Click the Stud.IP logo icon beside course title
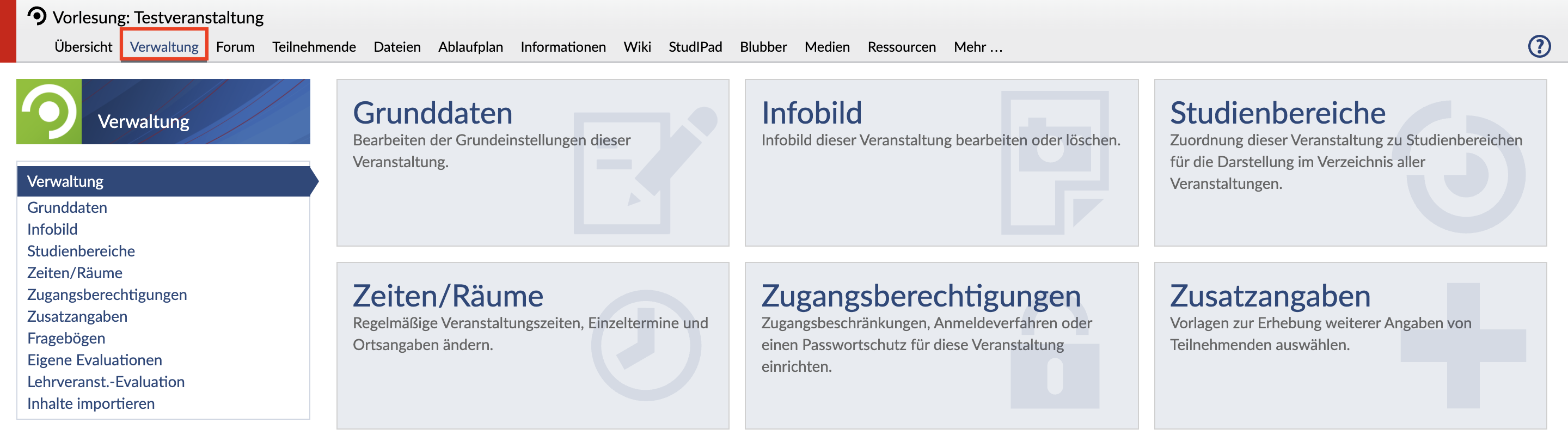This screenshot has height=435, width=1568. pyautogui.click(x=37, y=16)
